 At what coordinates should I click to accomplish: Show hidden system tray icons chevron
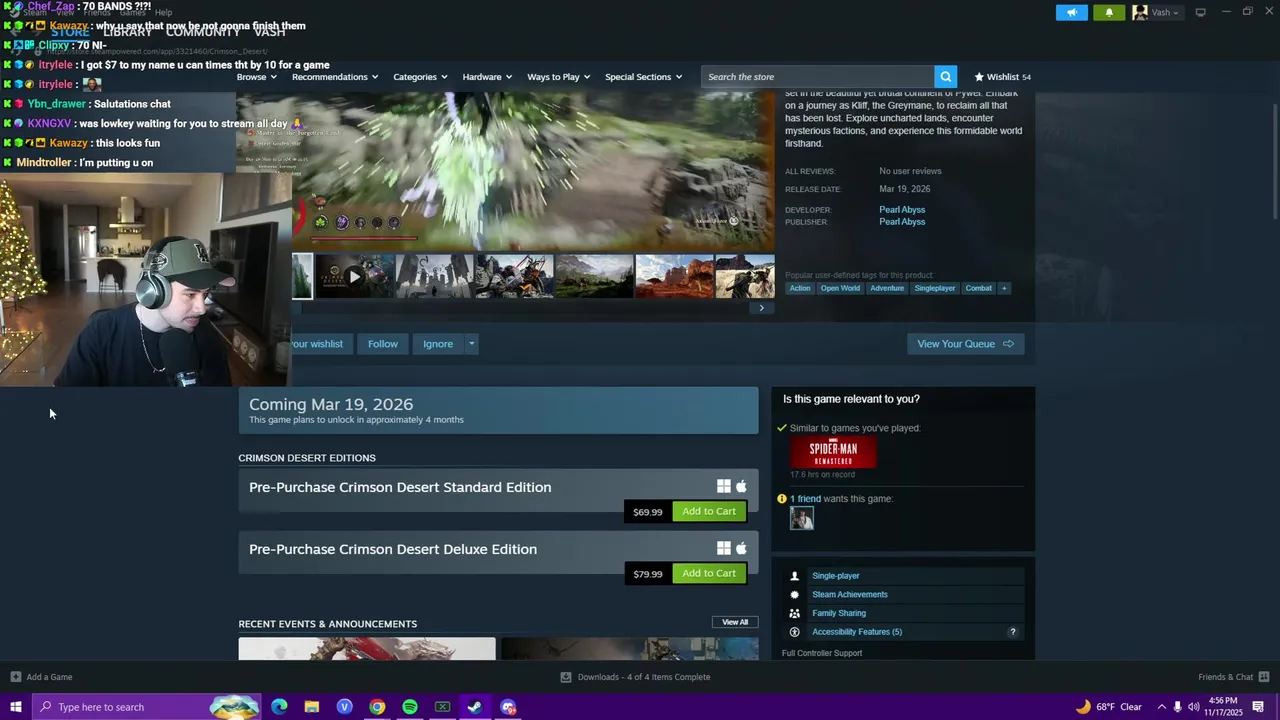tap(1161, 707)
